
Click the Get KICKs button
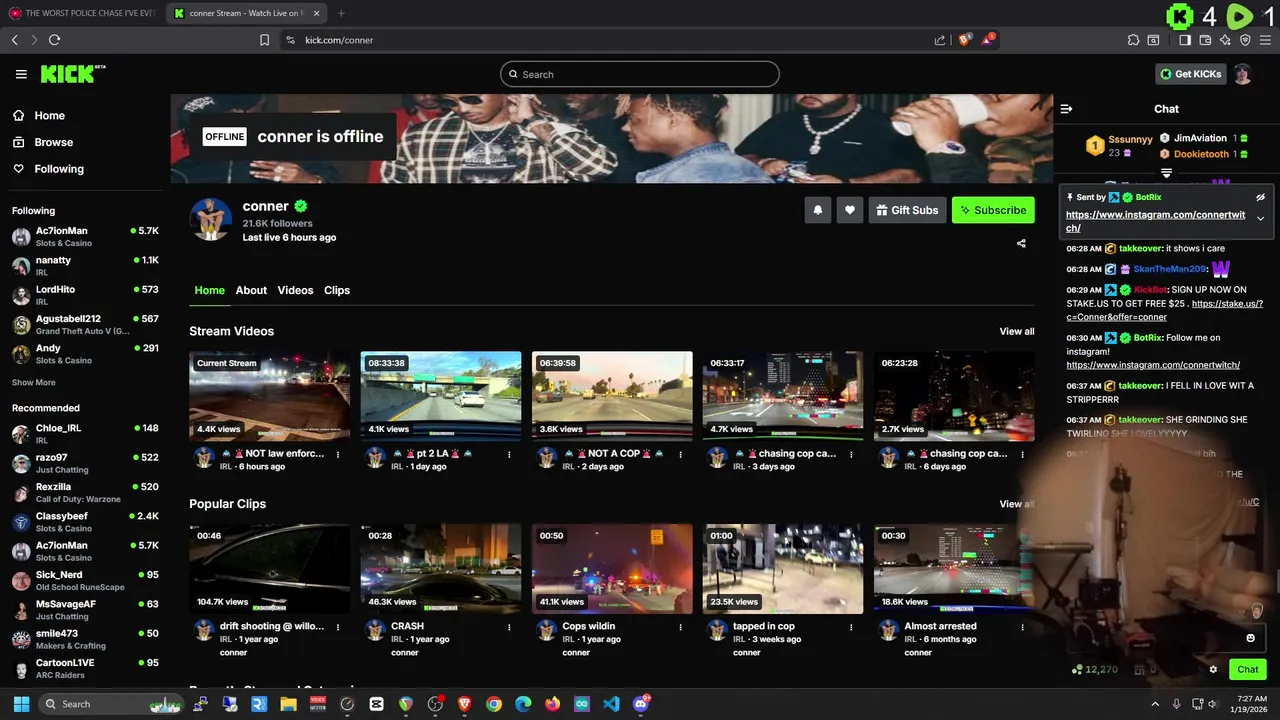click(1190, 74)
